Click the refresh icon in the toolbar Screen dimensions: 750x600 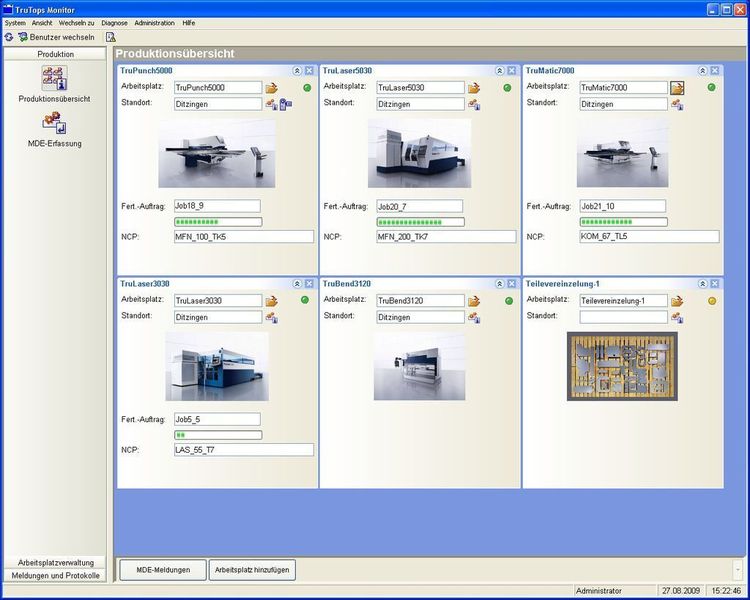pyautogui.click(x=9, y=37)
